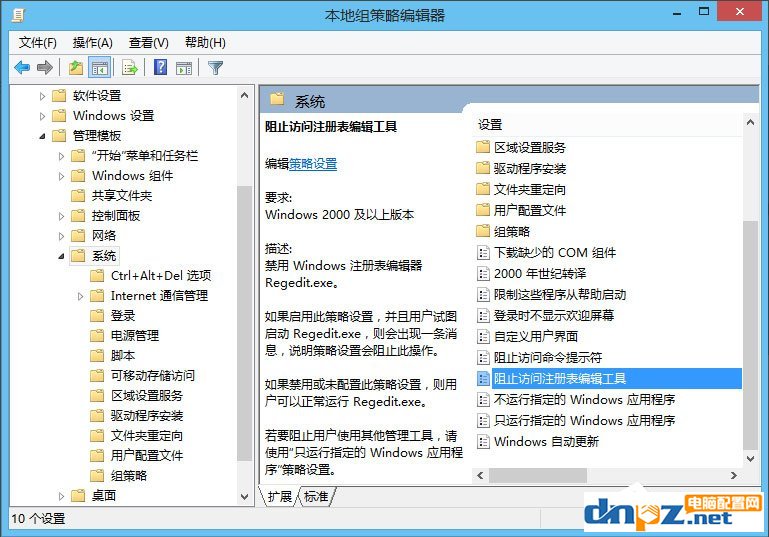Image resolution: width=769 pixels, height=537 pixels.
Task: Toggle the Show/Hide action pane icon
Action: tap(184, 68)
